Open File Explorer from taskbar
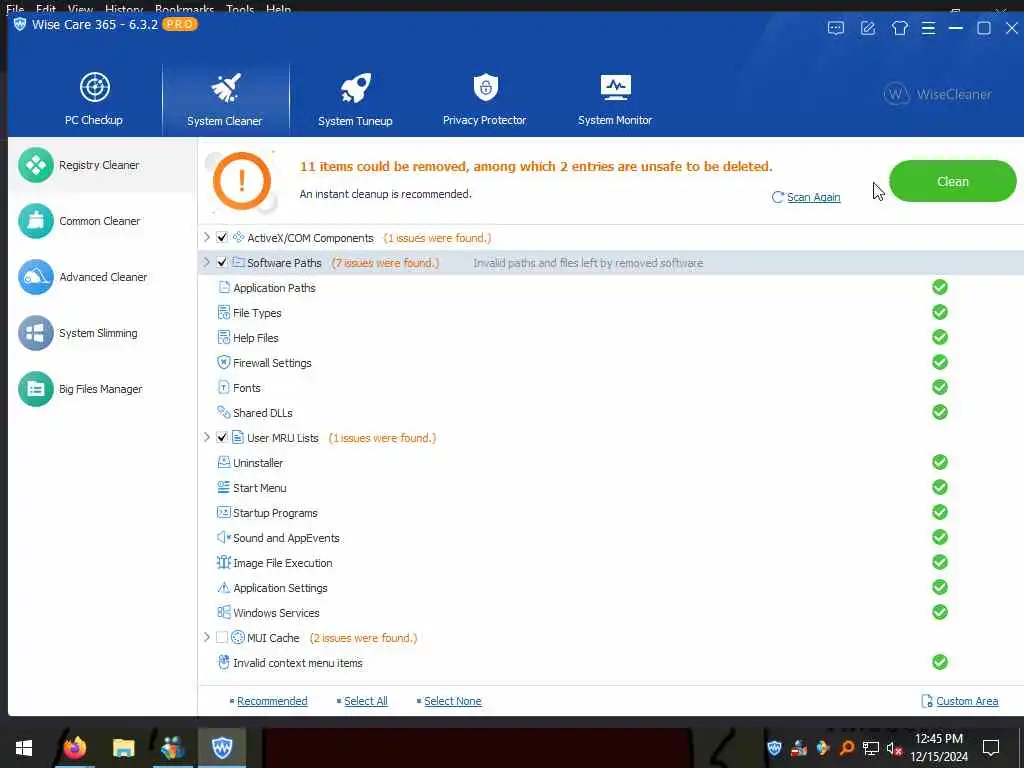 (x=123, y=748)
